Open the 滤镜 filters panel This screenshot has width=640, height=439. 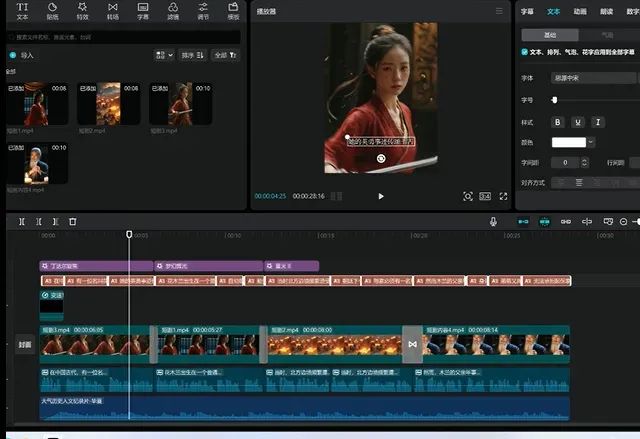click(173, 11)
